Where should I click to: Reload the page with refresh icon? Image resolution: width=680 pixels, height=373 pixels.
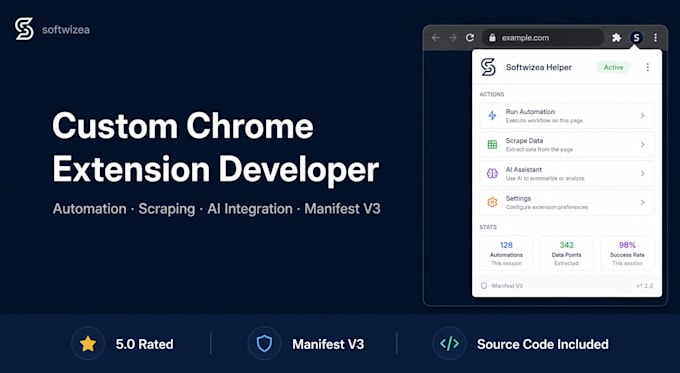click(470, 38)
